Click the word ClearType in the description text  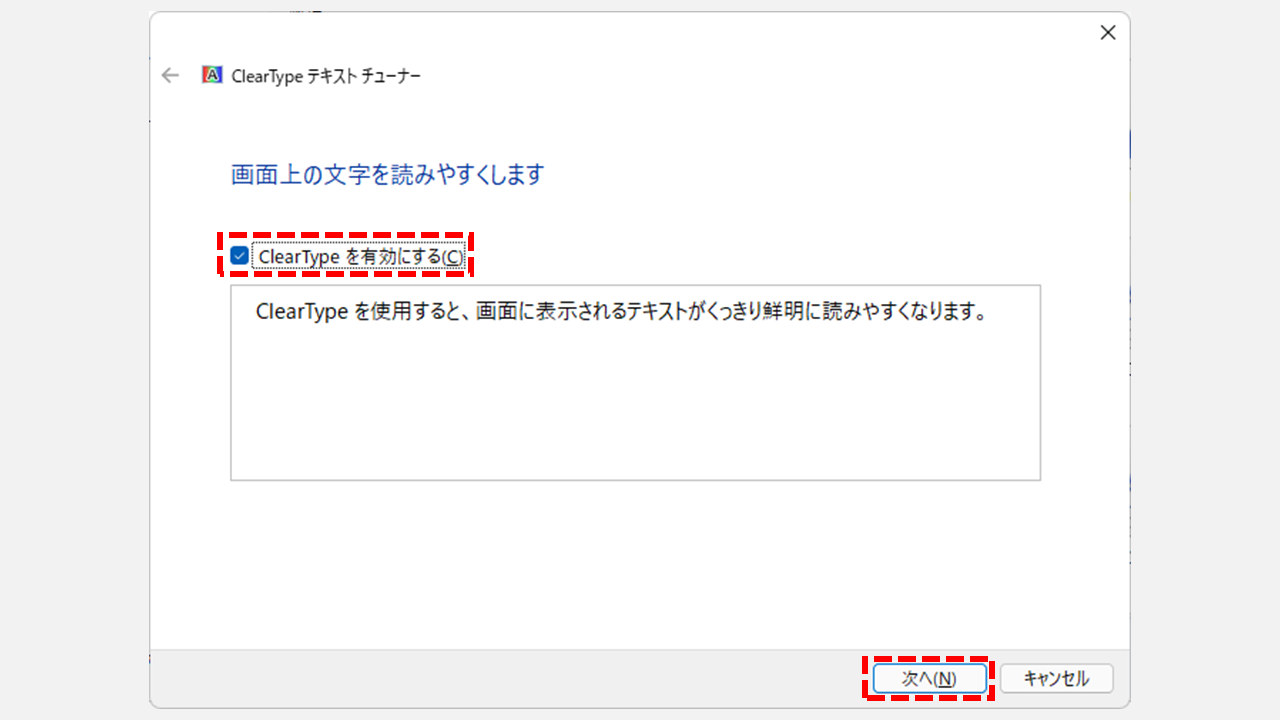point(301,311)
